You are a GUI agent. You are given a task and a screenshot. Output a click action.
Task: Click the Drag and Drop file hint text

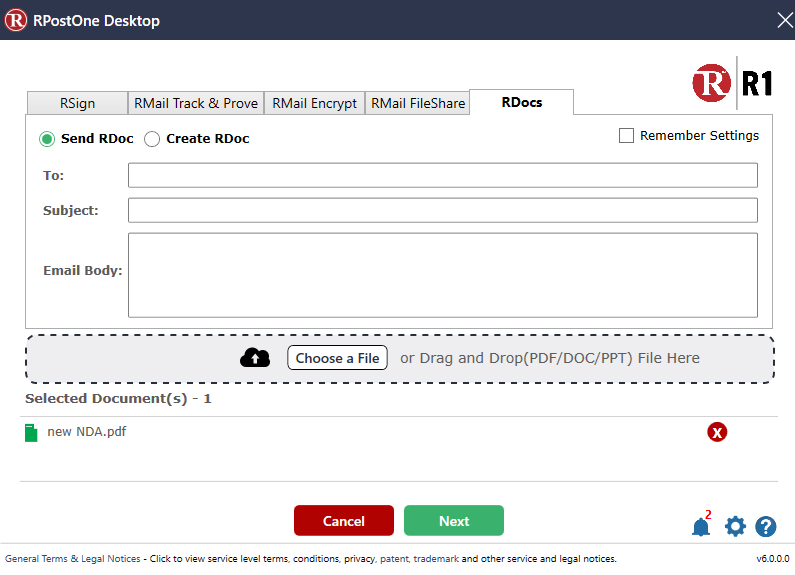550,358
